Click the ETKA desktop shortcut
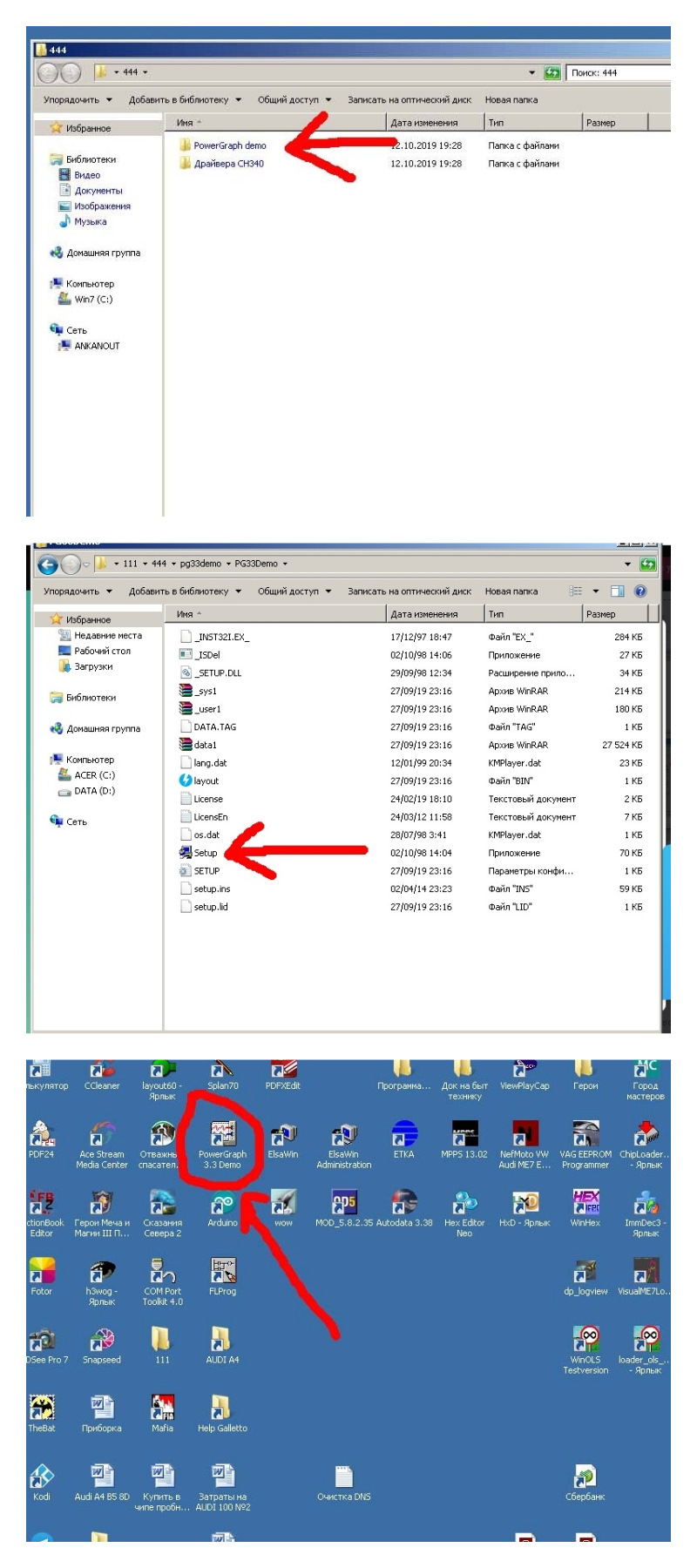The width and height of the screenshot is (697, 1568). (x=404, y=1134)
